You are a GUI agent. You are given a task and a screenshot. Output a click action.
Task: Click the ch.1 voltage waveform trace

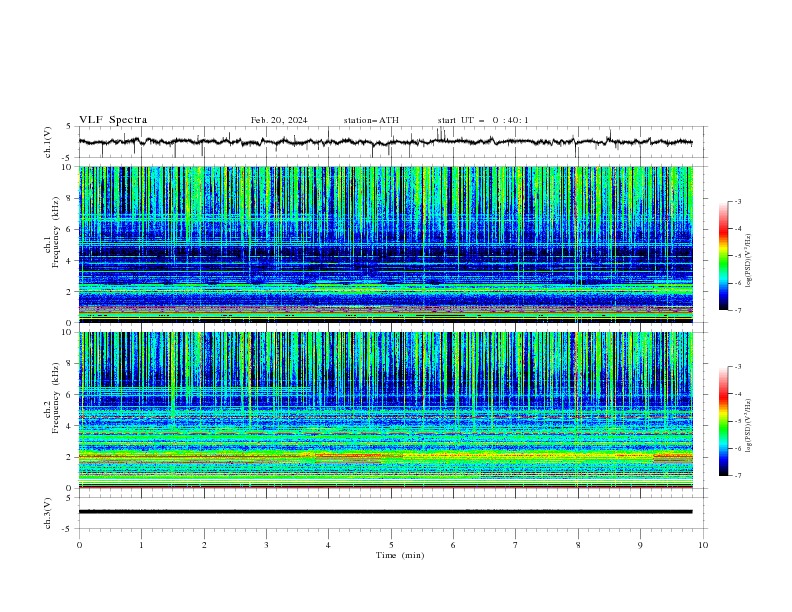[x=385, y=142]
